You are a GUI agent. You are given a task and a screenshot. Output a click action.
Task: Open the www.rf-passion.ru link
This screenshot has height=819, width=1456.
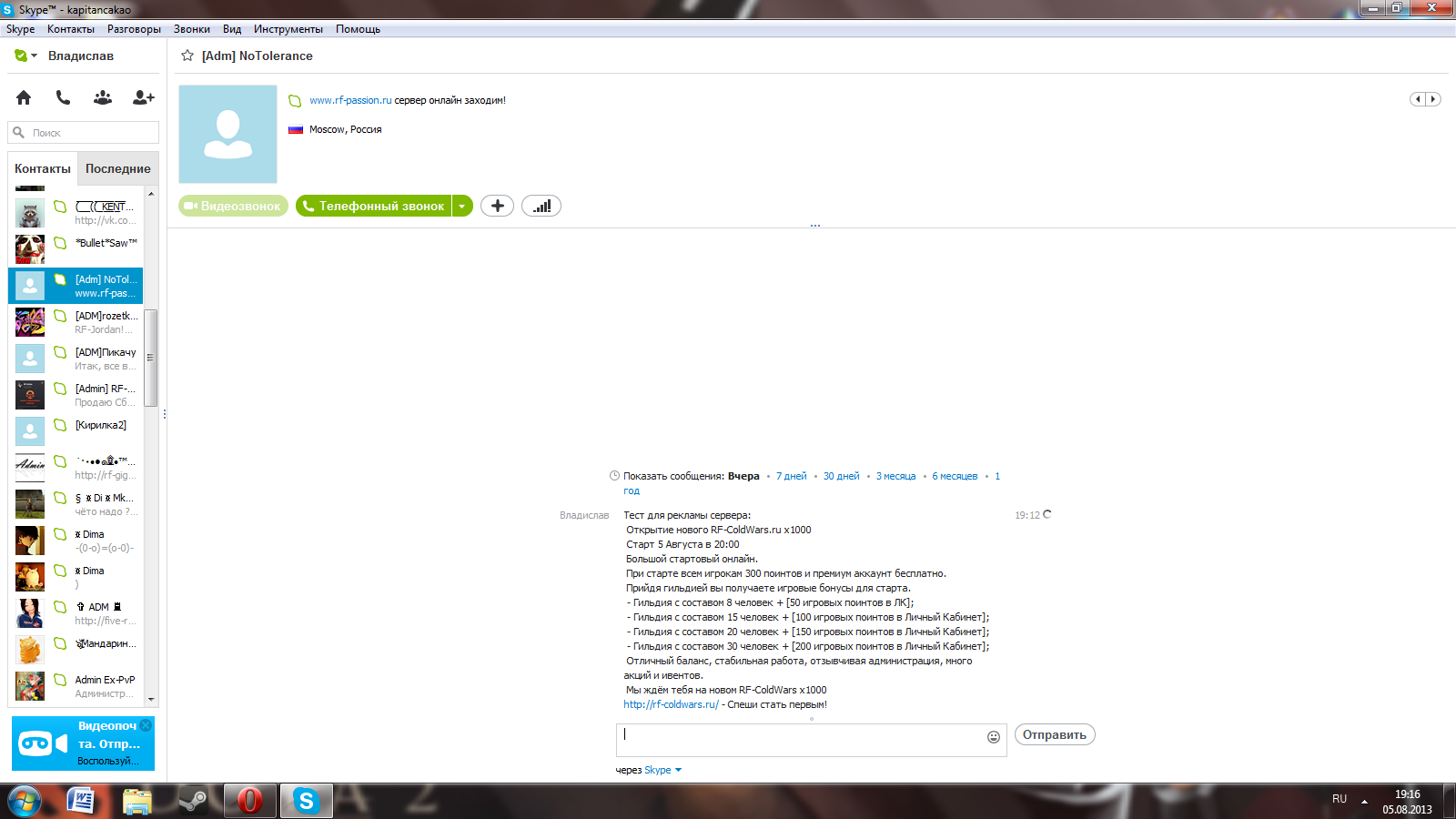click(350, 100)
